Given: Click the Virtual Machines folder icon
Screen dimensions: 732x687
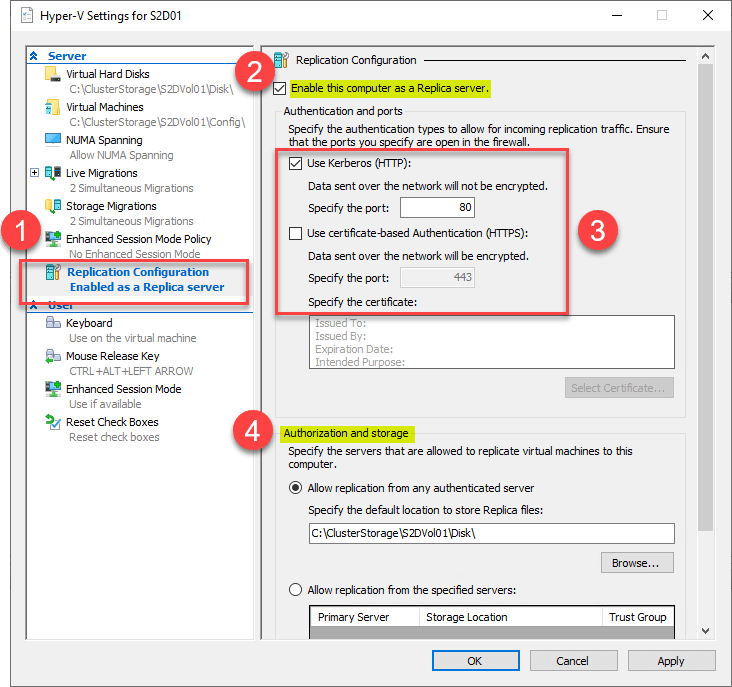Looking at the screenshot, I should (x=52, y=107).
